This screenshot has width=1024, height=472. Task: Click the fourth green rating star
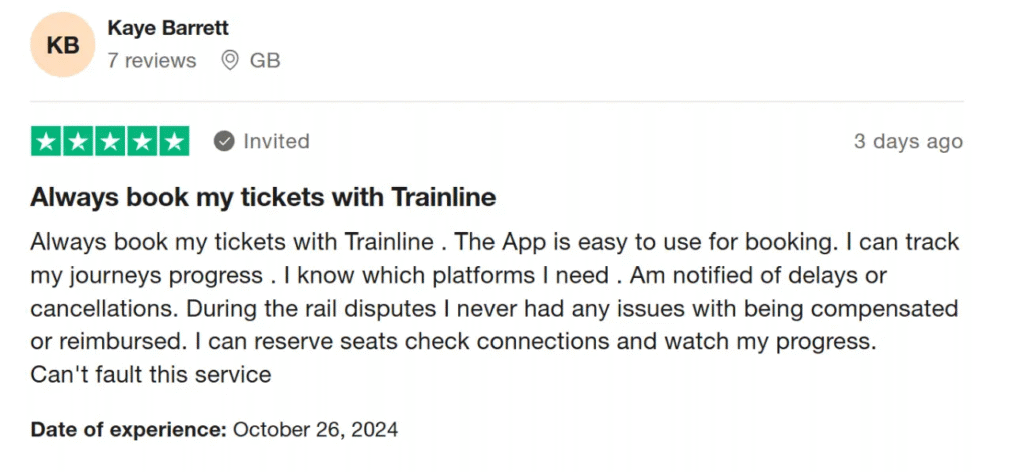click(142, 141)
